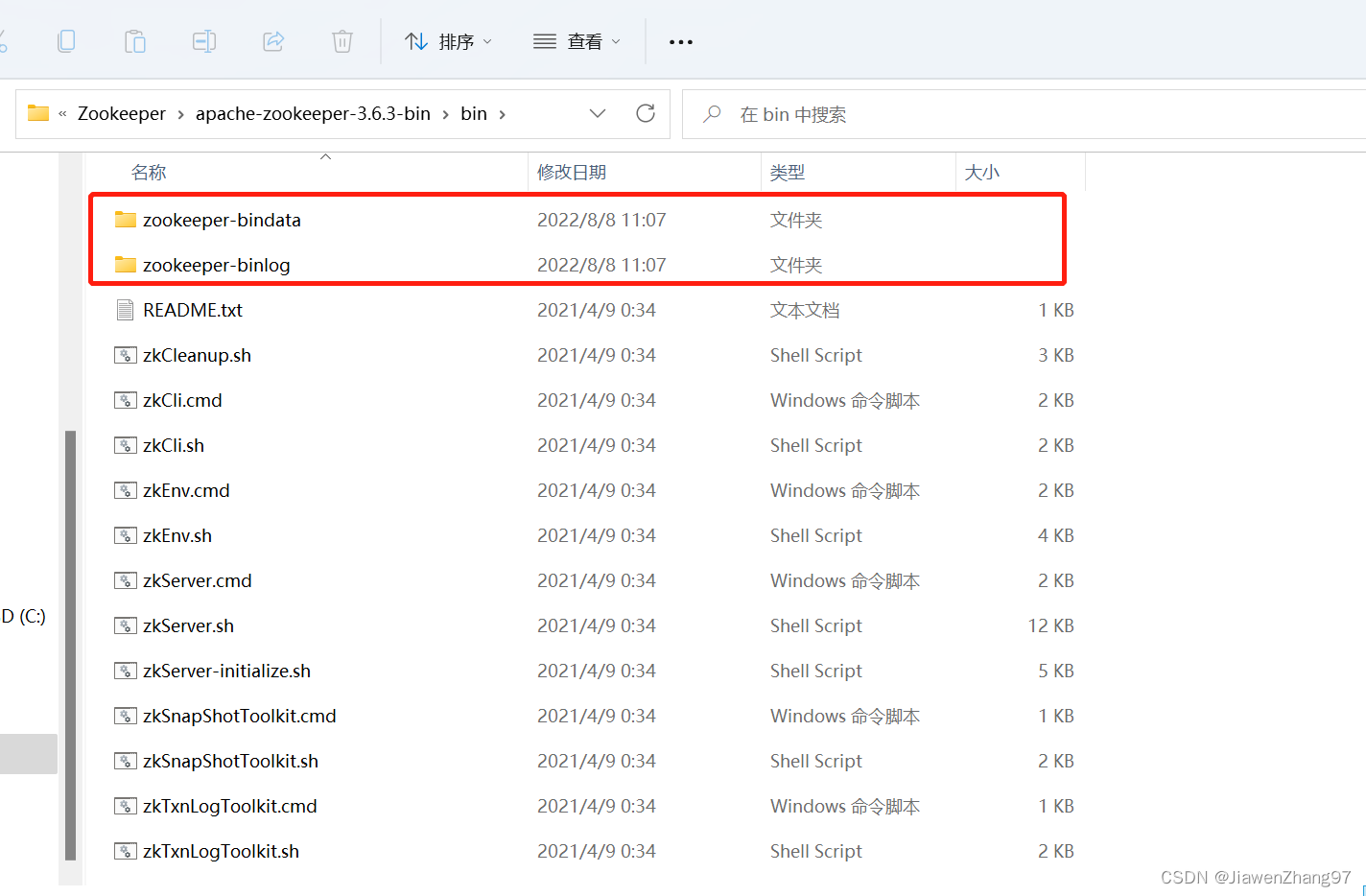Select zkCli.sh file icon

(126, 445)
